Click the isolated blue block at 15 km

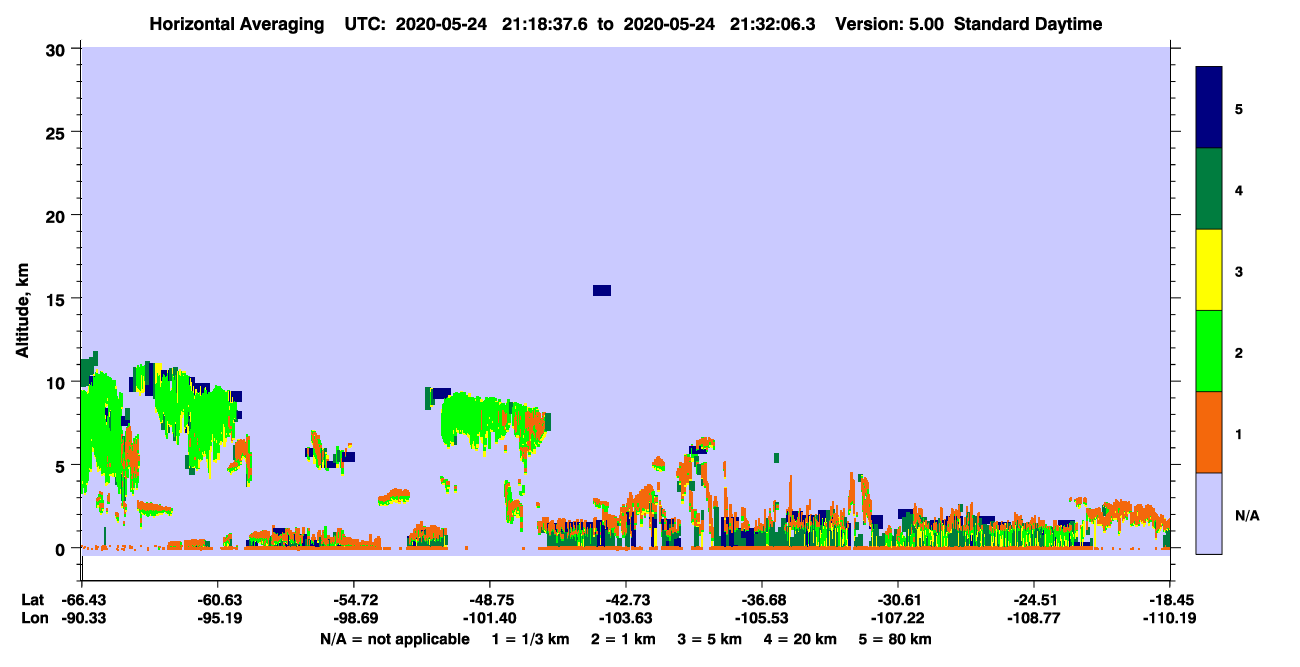coord(601,290)
